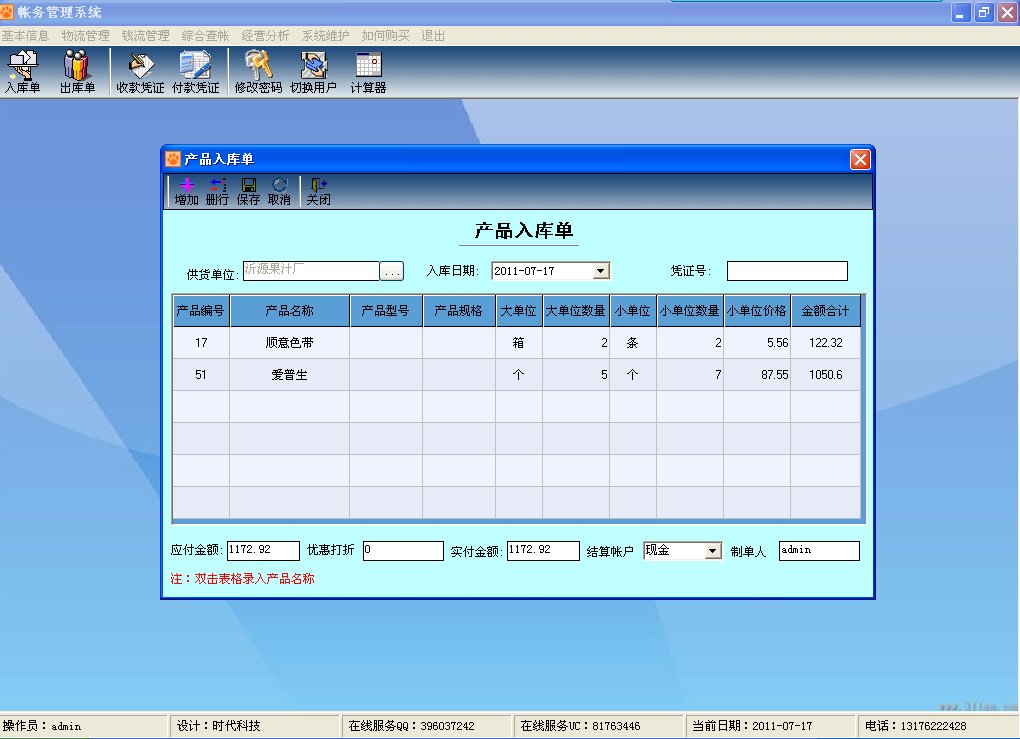Expand the 入库日期 date dropdown
Viewport: 1020px width, 739px height.
601,271
